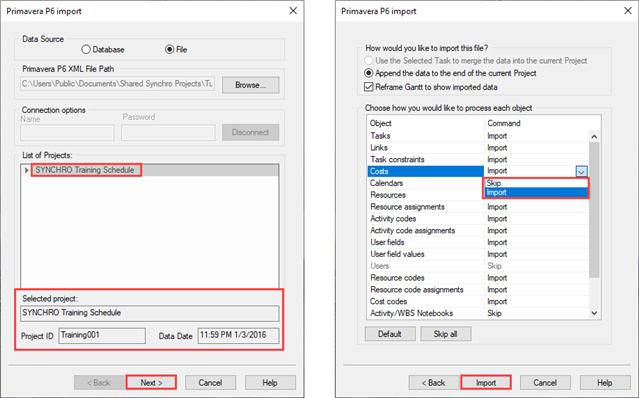Select 'Append the data to the end' option
The image size is (639, 398).
(368, 73)
